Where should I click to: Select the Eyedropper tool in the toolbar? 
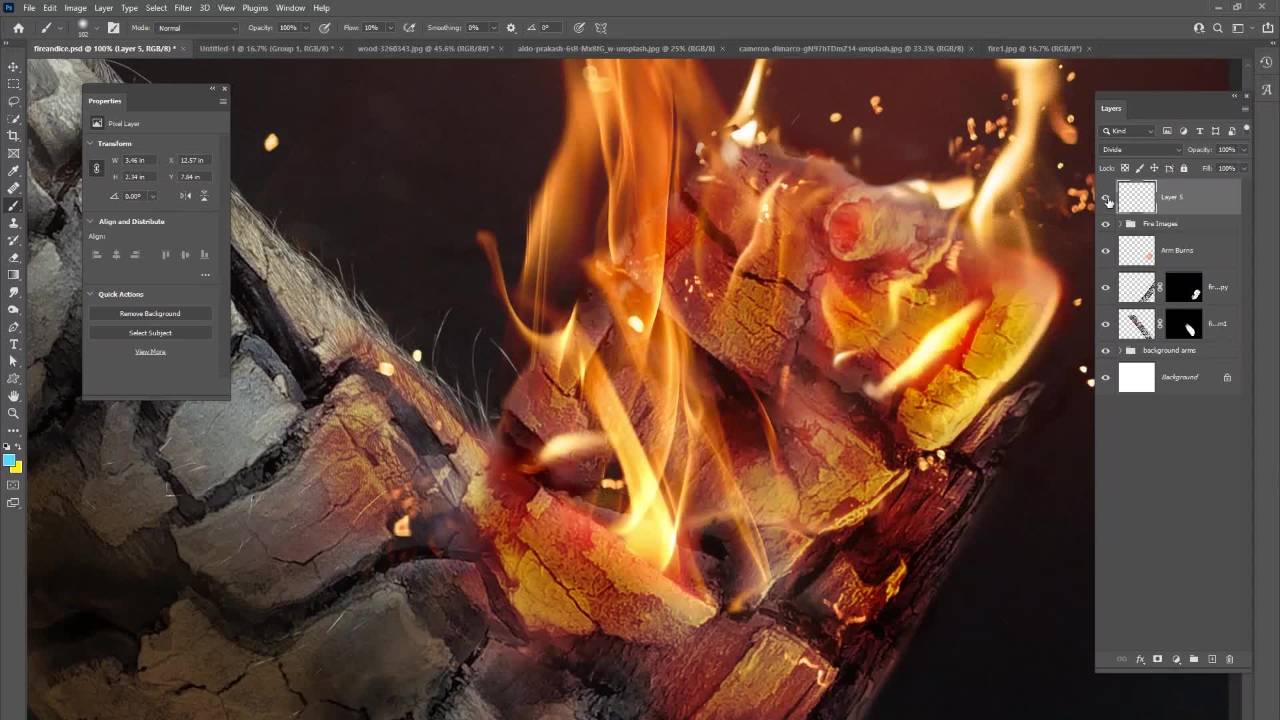pos(13,171)
